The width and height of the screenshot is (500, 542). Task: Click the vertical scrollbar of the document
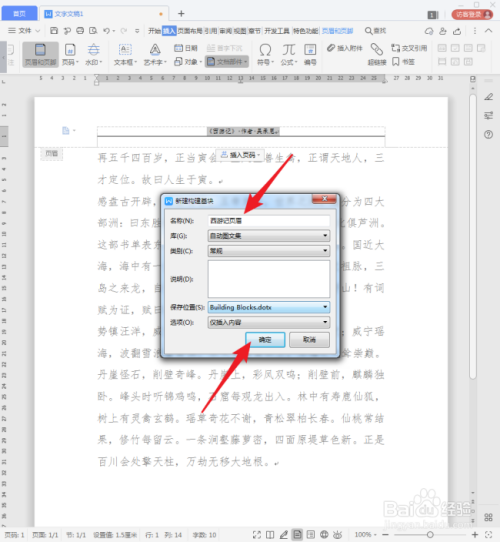pos(473,237)
